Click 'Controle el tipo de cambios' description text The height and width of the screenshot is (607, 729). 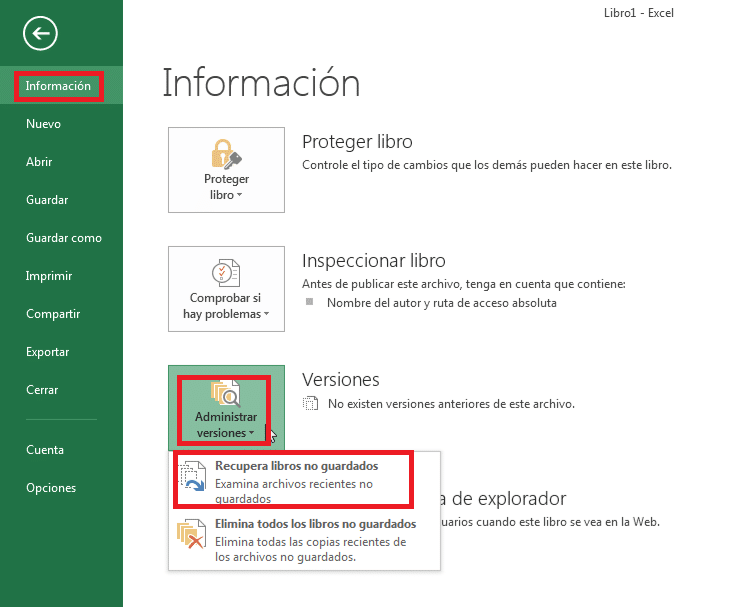[487, 165]
